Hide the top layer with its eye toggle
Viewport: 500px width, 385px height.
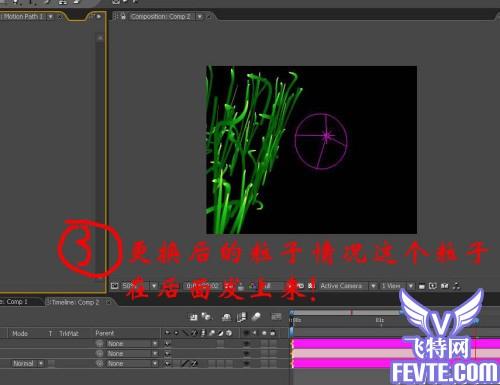click(246, 344)
